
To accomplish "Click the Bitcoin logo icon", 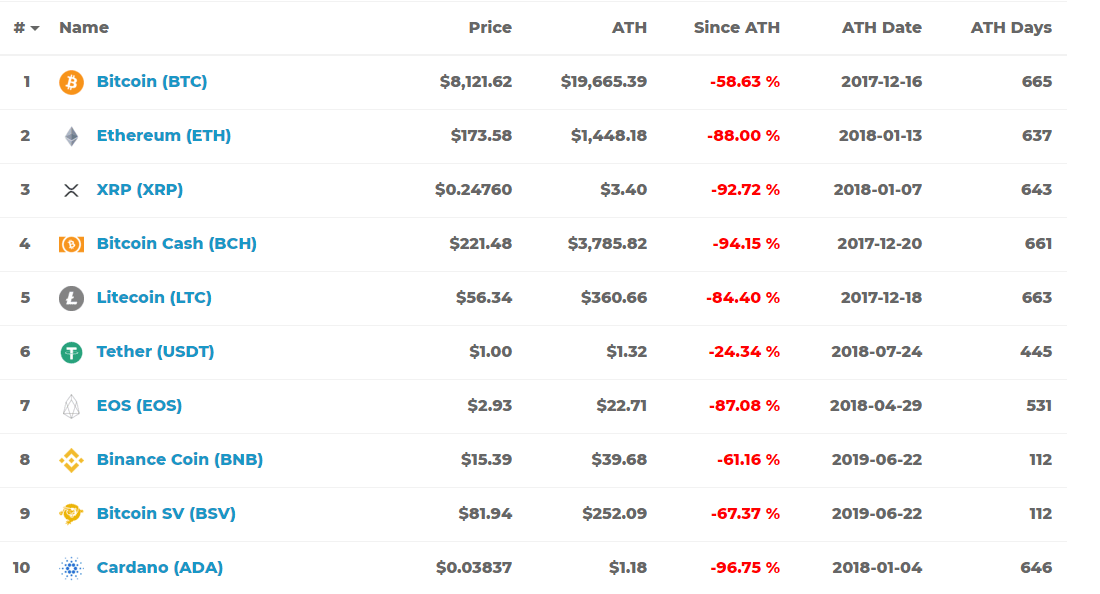I will click(70, 82).
